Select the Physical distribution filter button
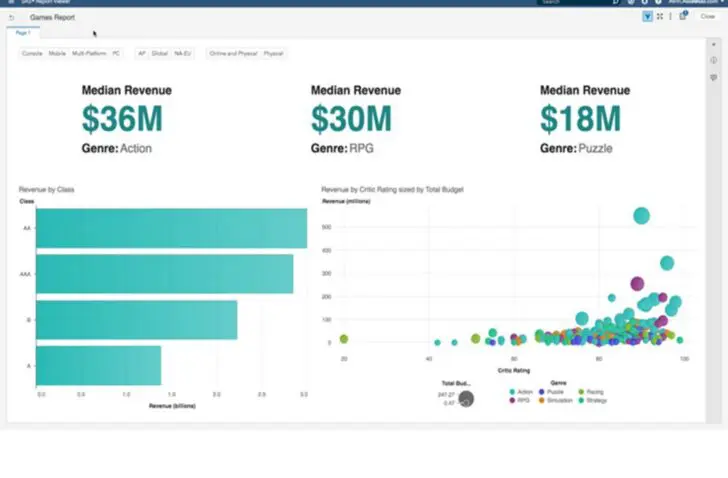Image resolution: width=728 pixels, height=478 pixels. (273, 53)
